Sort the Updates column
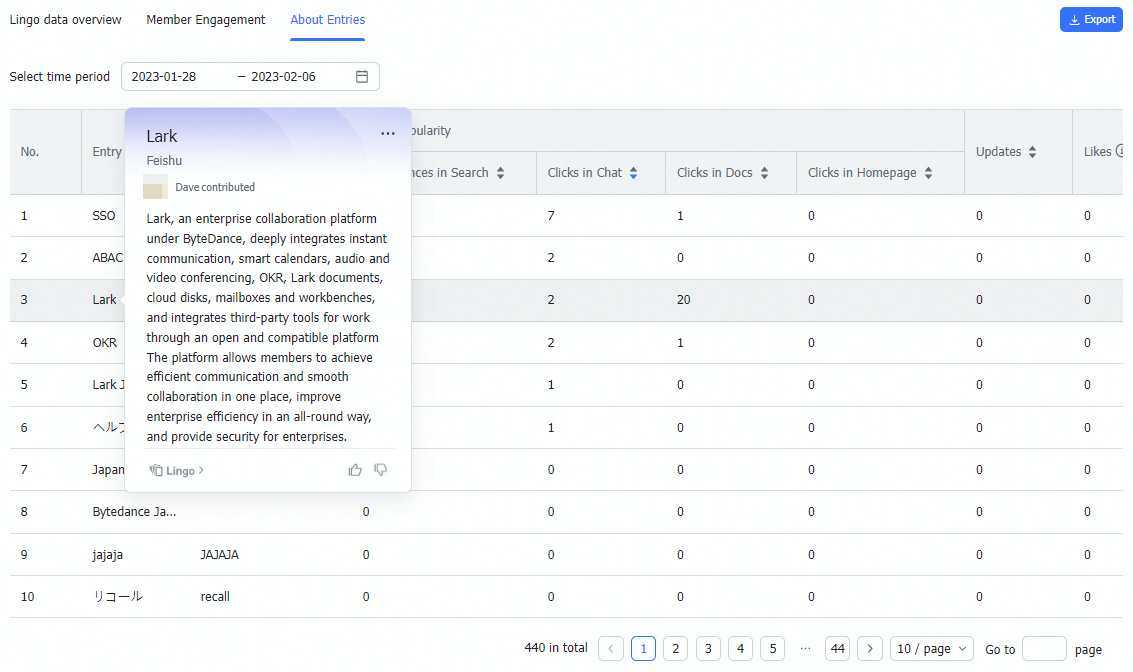This screenshot has width=1133, height=672. click(1032, 151)
